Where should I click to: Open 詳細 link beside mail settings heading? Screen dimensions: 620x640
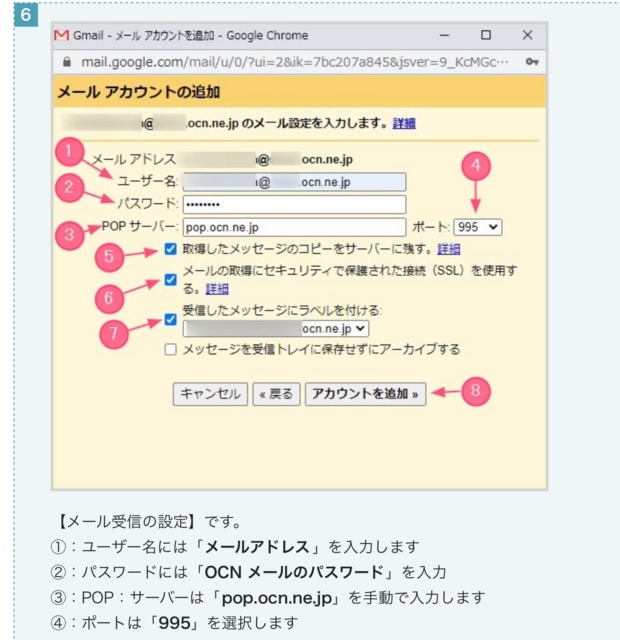click(x=404, y=124)
